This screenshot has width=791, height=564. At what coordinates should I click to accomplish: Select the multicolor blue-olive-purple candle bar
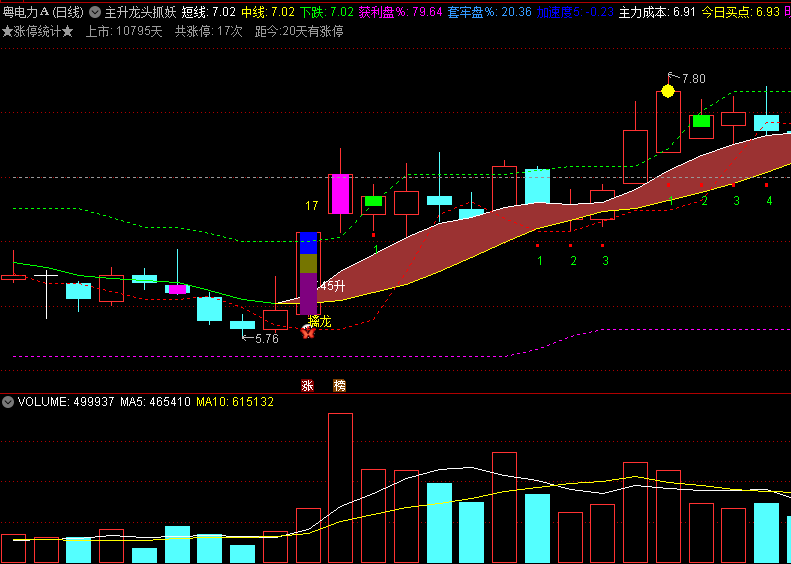[308, 273]
